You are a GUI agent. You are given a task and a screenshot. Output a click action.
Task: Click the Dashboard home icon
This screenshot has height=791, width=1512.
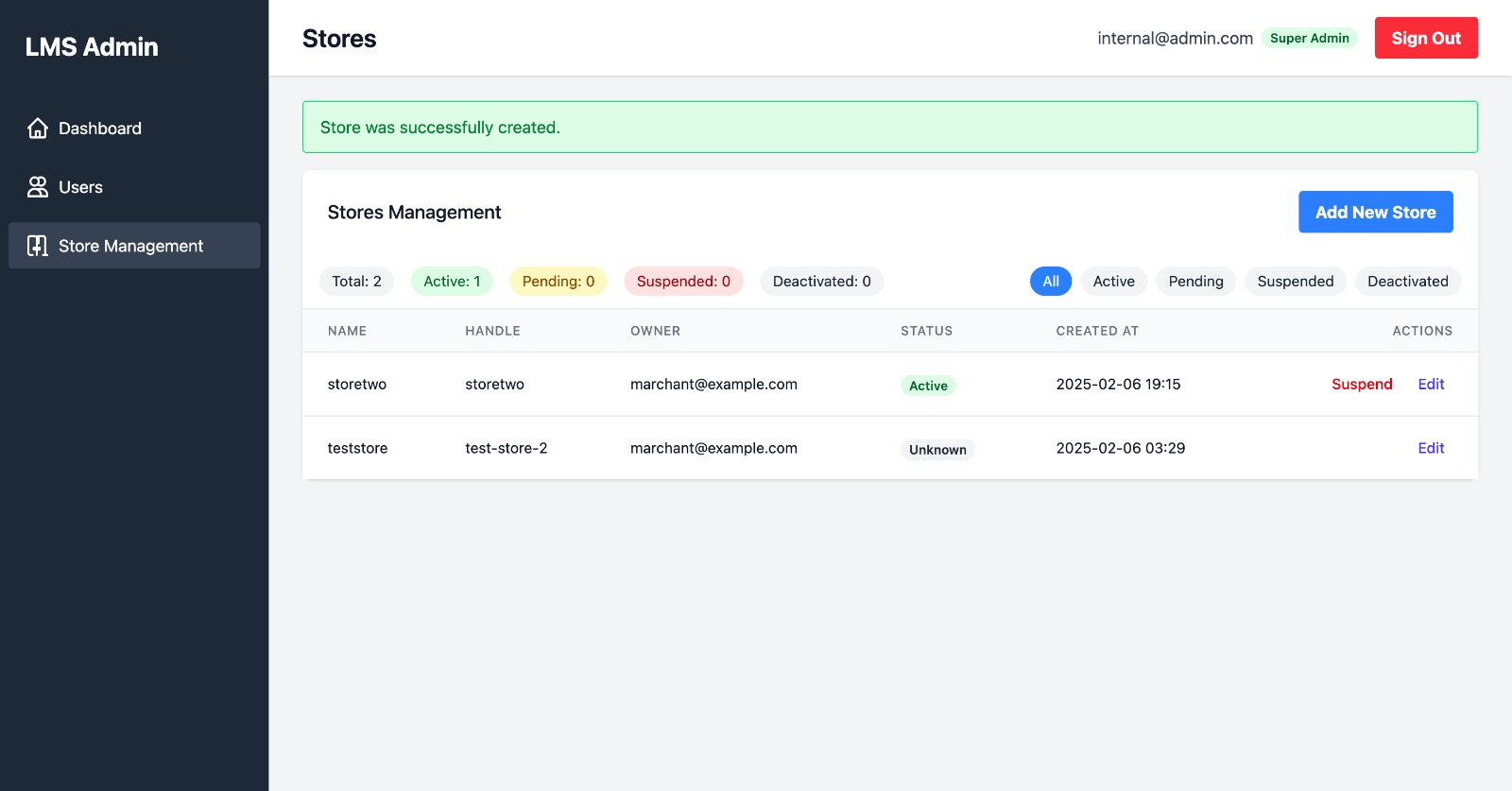click(38, 129)
